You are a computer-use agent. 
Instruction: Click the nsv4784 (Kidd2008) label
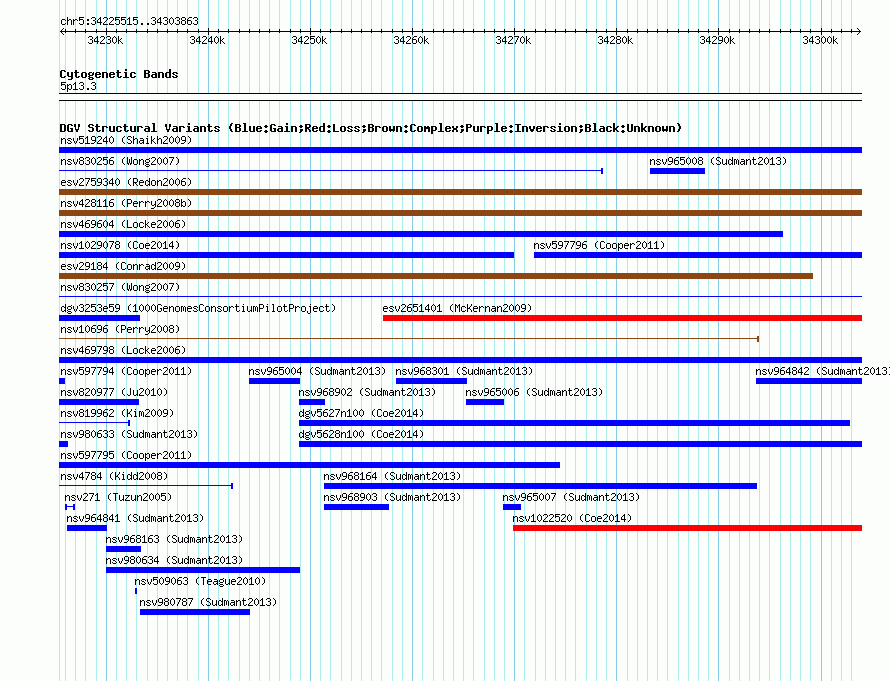click(x=114, y=476)
